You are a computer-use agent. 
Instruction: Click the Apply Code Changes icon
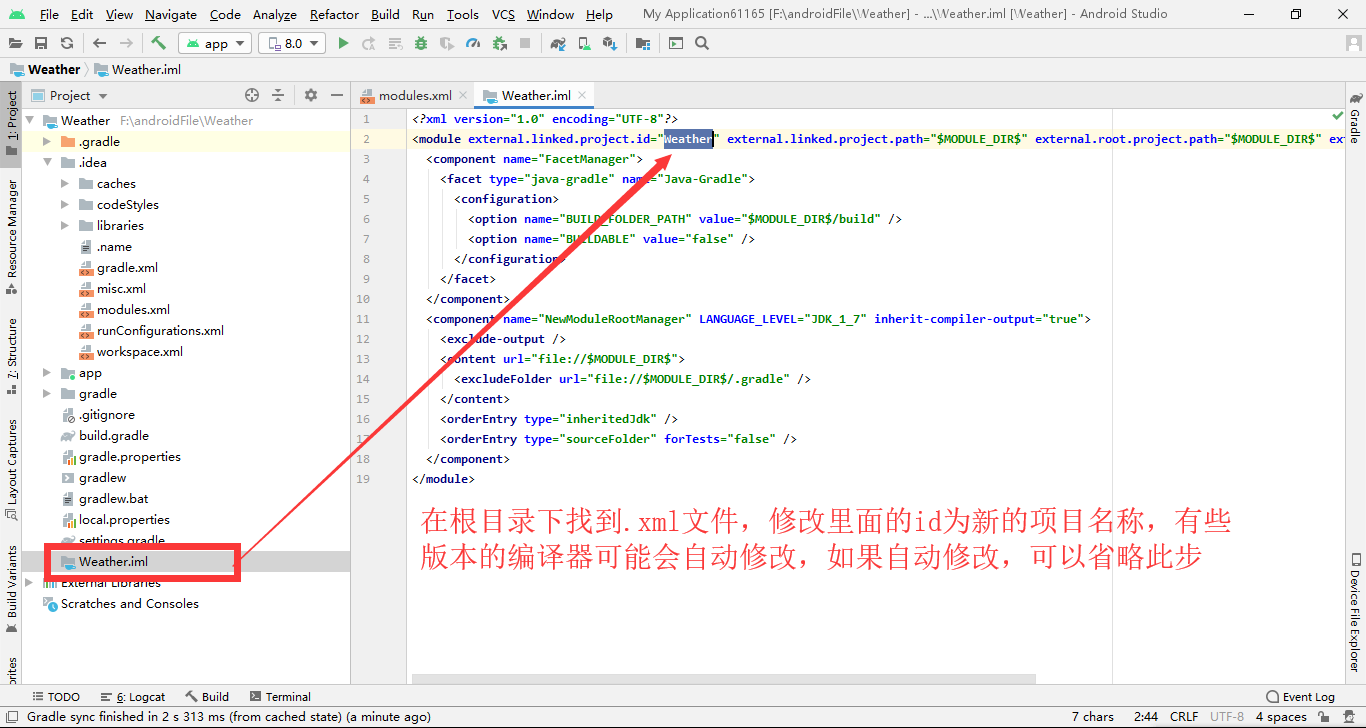coord(395,43)
